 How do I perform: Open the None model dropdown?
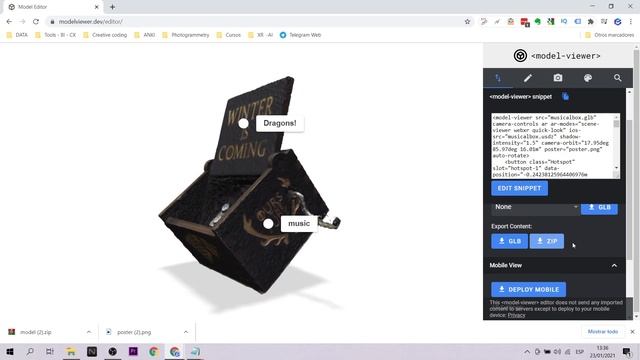click(535, 207)
